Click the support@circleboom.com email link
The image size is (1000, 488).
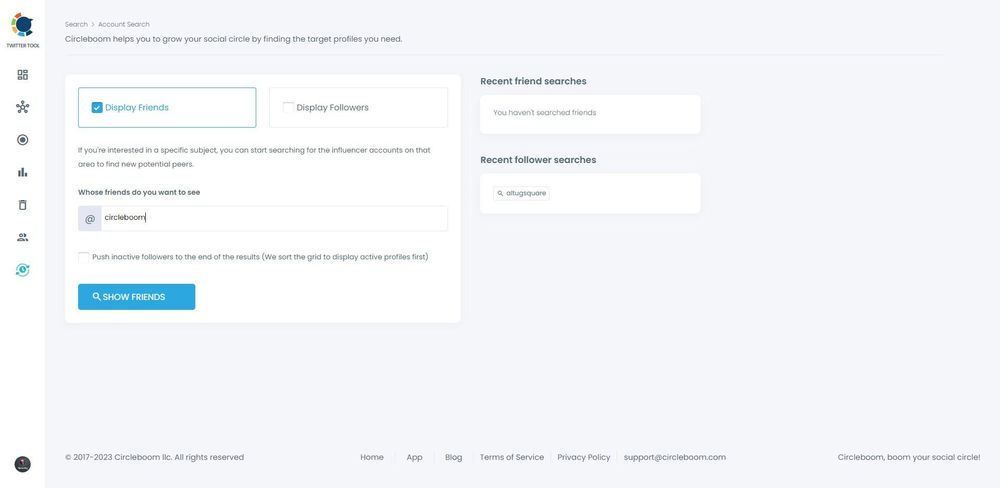(674, 457)
